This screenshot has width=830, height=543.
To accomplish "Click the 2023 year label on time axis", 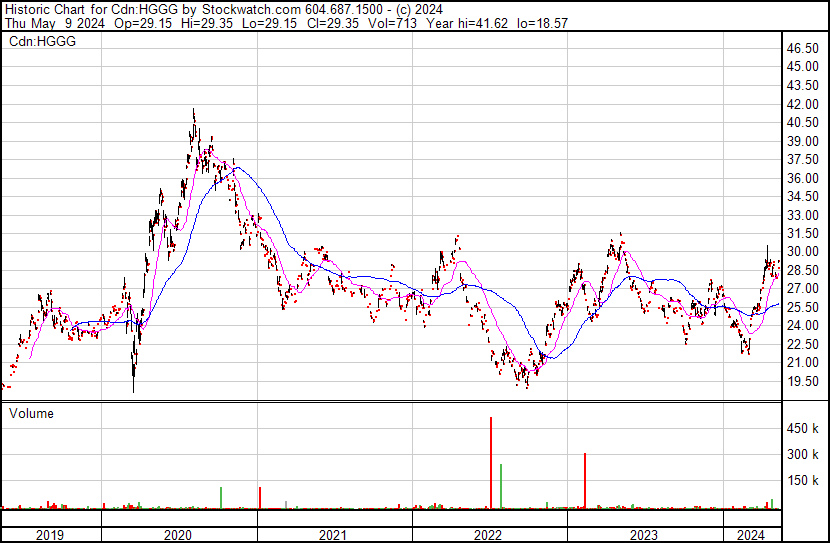I will tap(644, 535).
